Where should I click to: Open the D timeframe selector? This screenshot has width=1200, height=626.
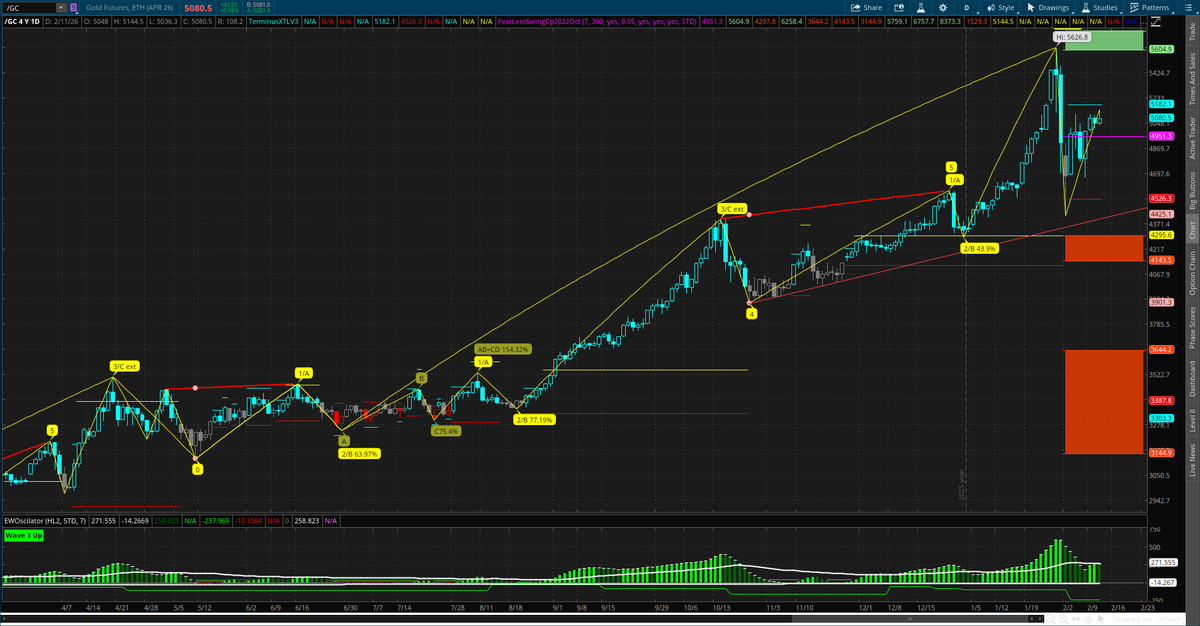966,7
